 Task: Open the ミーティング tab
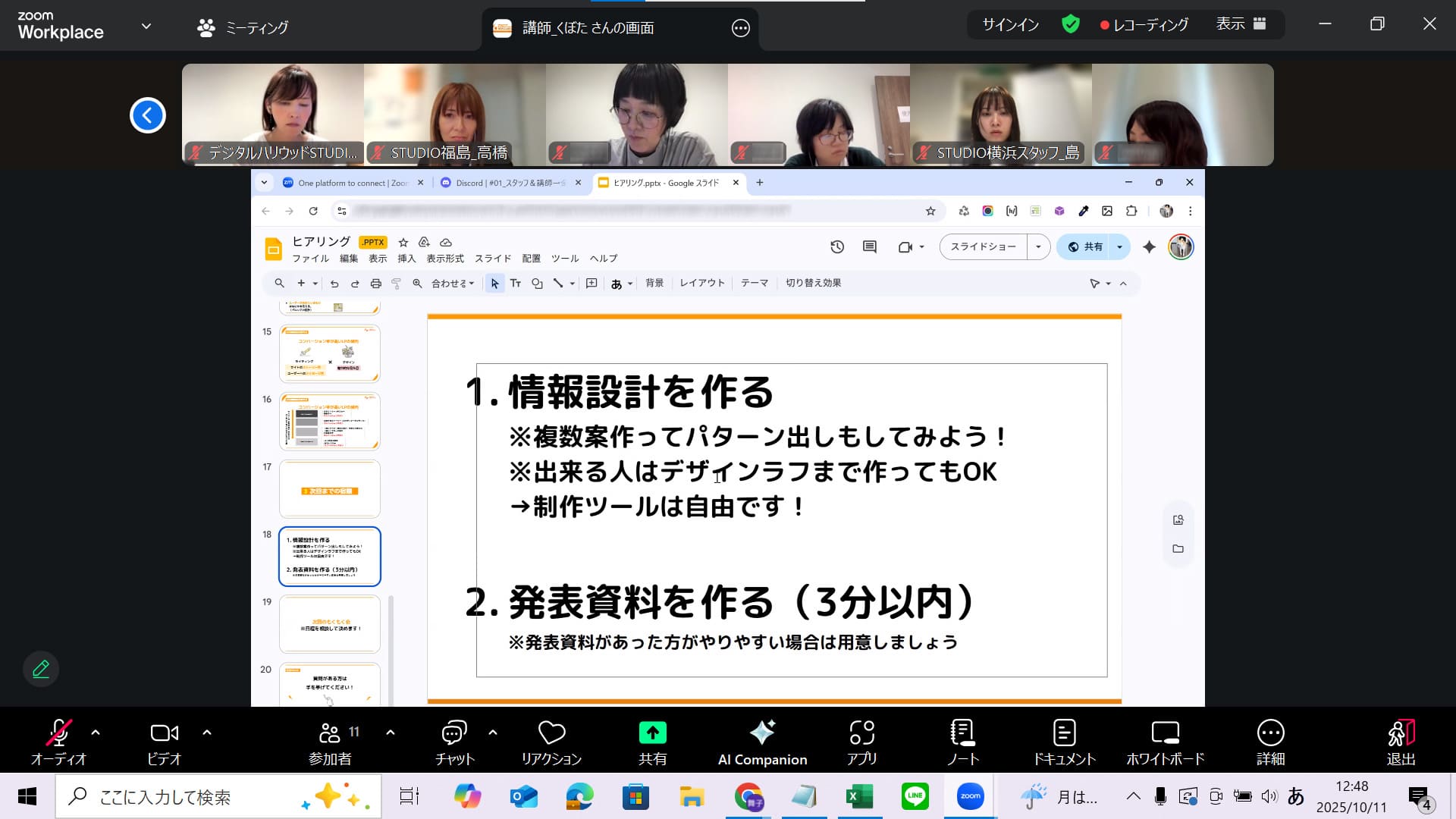point(243,28)
